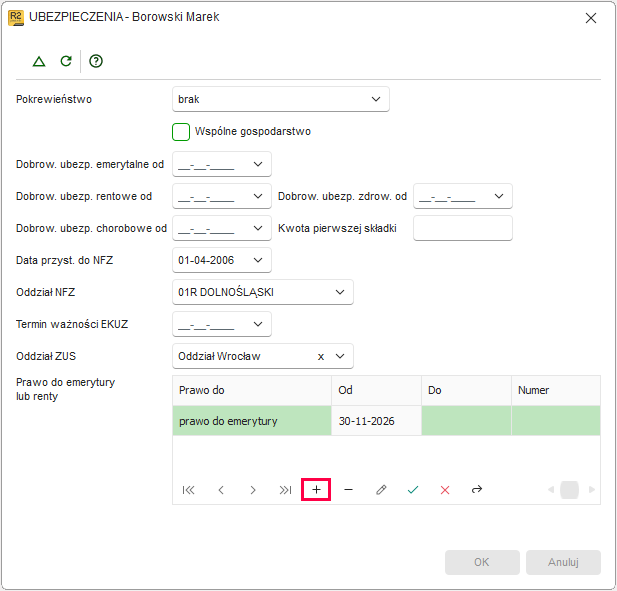617x591 pixels.
Task: Click the Kwota pierwszej składki field
Action: [x=462, y=228]
